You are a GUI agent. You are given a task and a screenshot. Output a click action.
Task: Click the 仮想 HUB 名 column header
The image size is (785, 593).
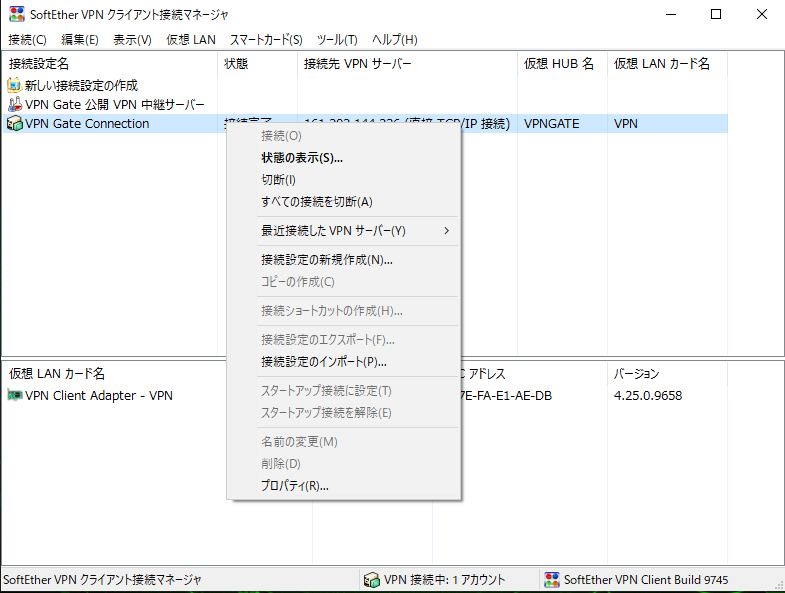561,64
